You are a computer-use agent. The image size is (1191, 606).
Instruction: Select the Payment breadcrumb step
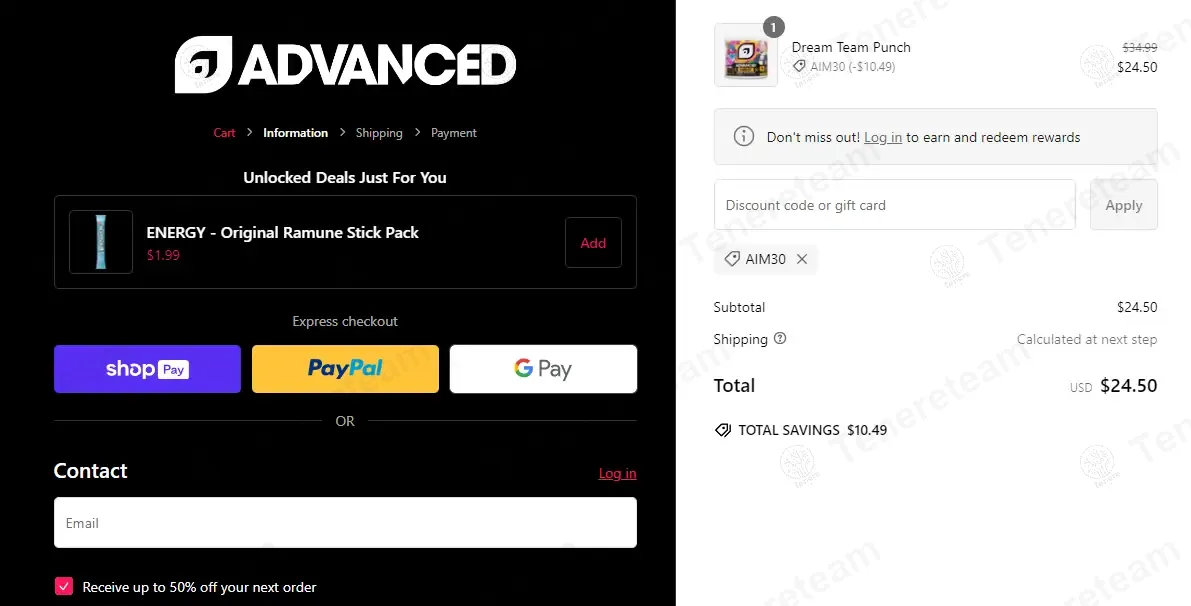point(454,133)
